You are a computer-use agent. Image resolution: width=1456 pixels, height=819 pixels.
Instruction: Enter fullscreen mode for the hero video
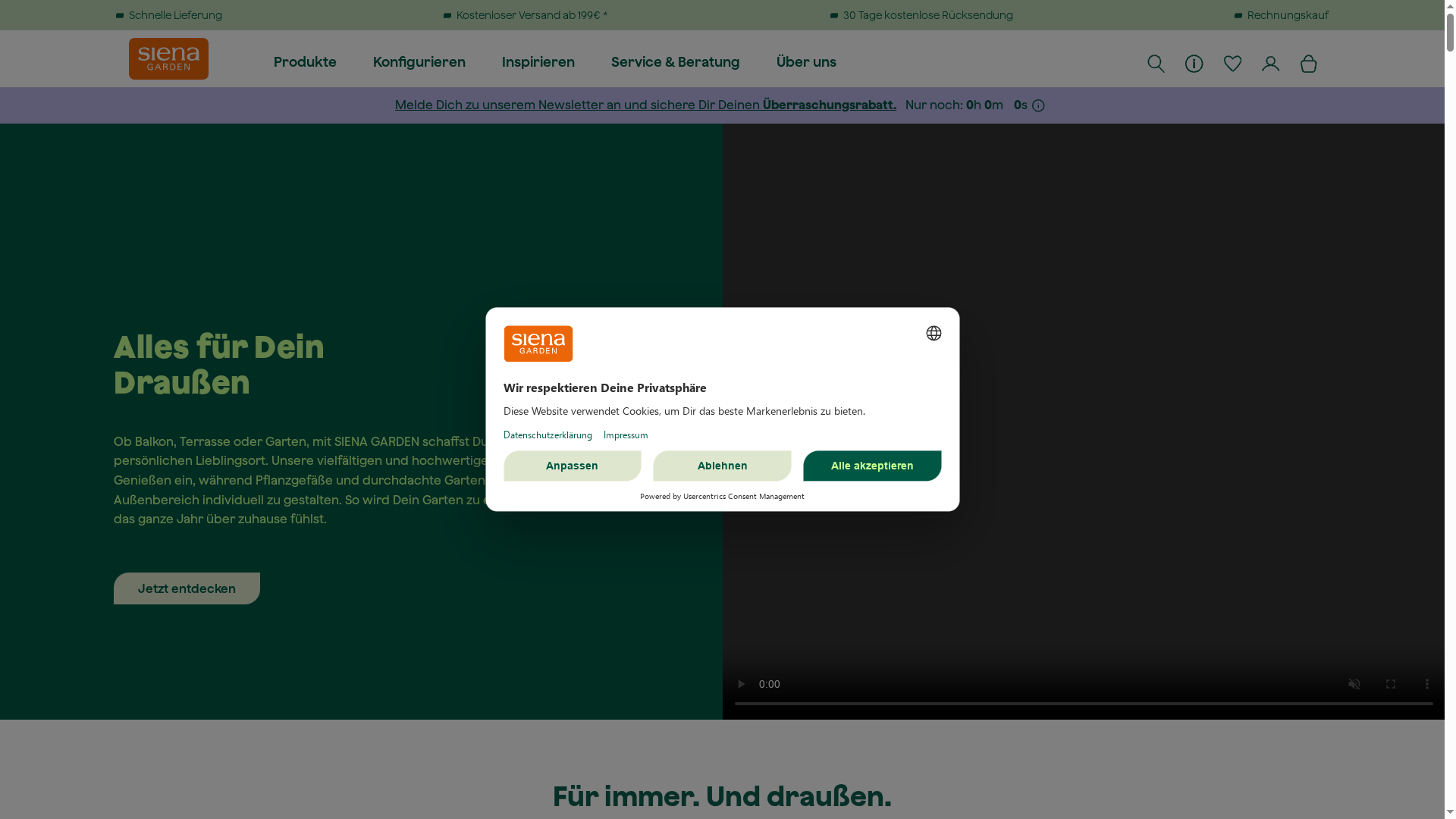tap(1392, 684)
